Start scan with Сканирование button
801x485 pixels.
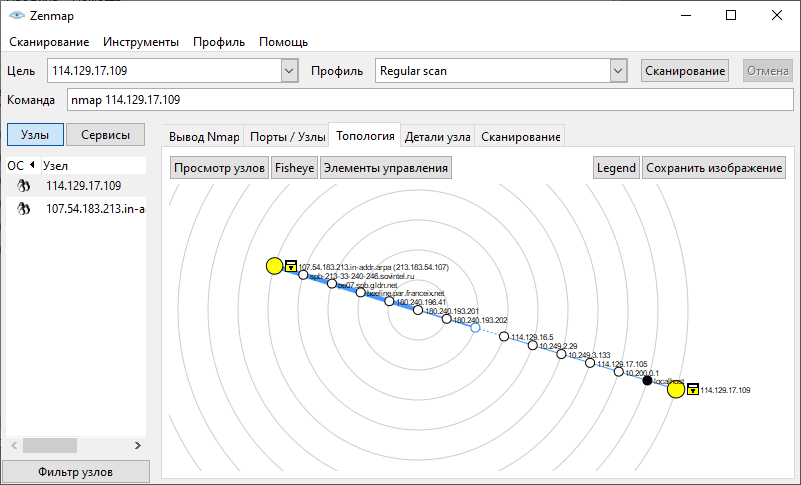[x=685, y=71]
